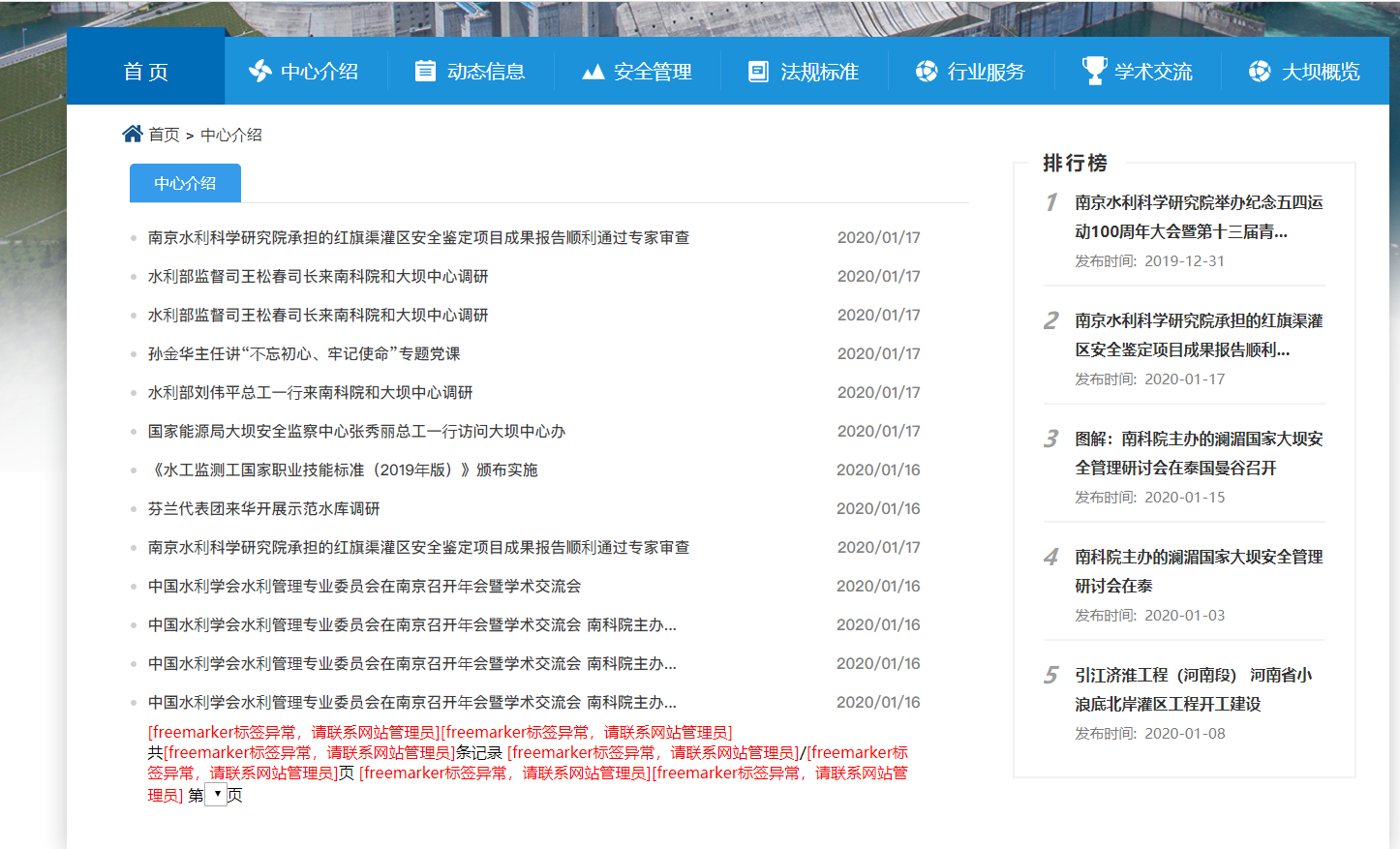Click the document icon beside 动态信息
Image resolution: width=1400 pixels, height=849 pixels.
[x=425, y=71]
